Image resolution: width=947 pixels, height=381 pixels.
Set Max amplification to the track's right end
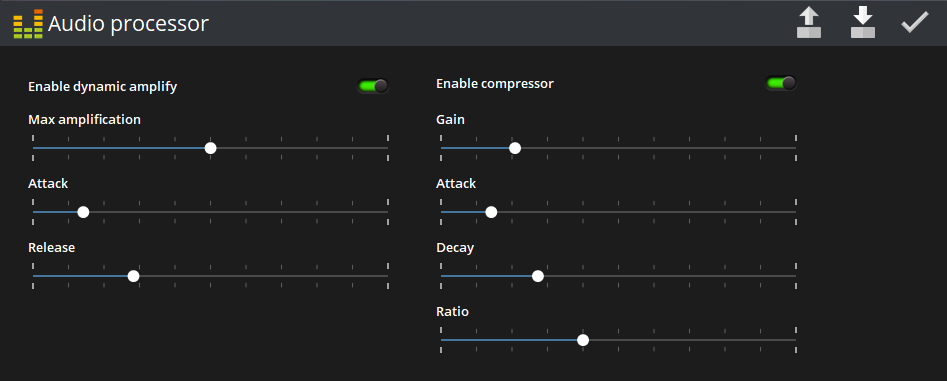(387, 148)
